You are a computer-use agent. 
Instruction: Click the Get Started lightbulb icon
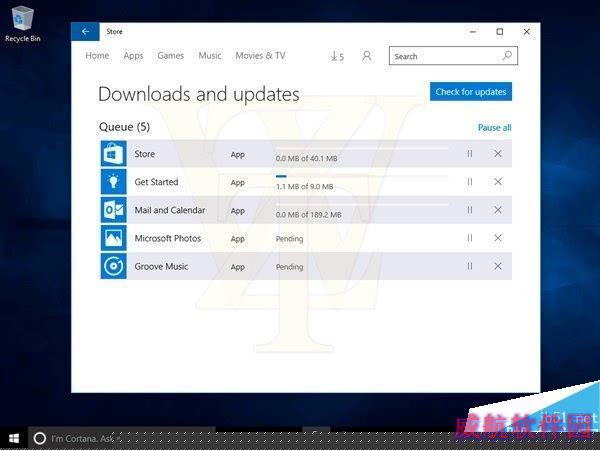[x=114, y=182]
